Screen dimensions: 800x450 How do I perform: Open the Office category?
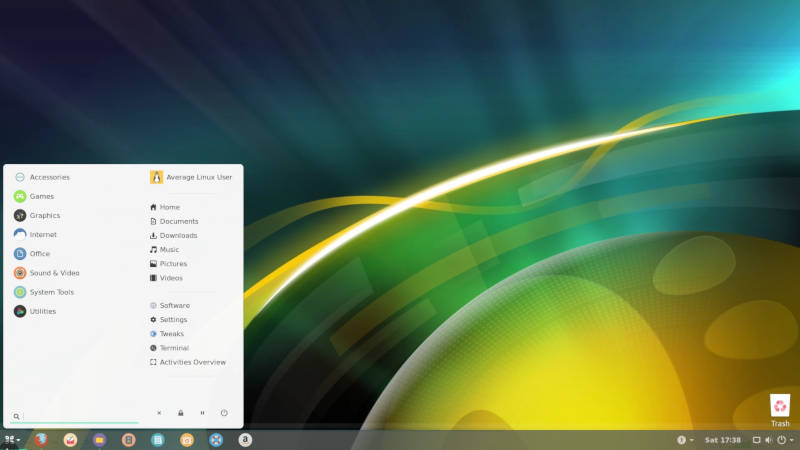32,254
